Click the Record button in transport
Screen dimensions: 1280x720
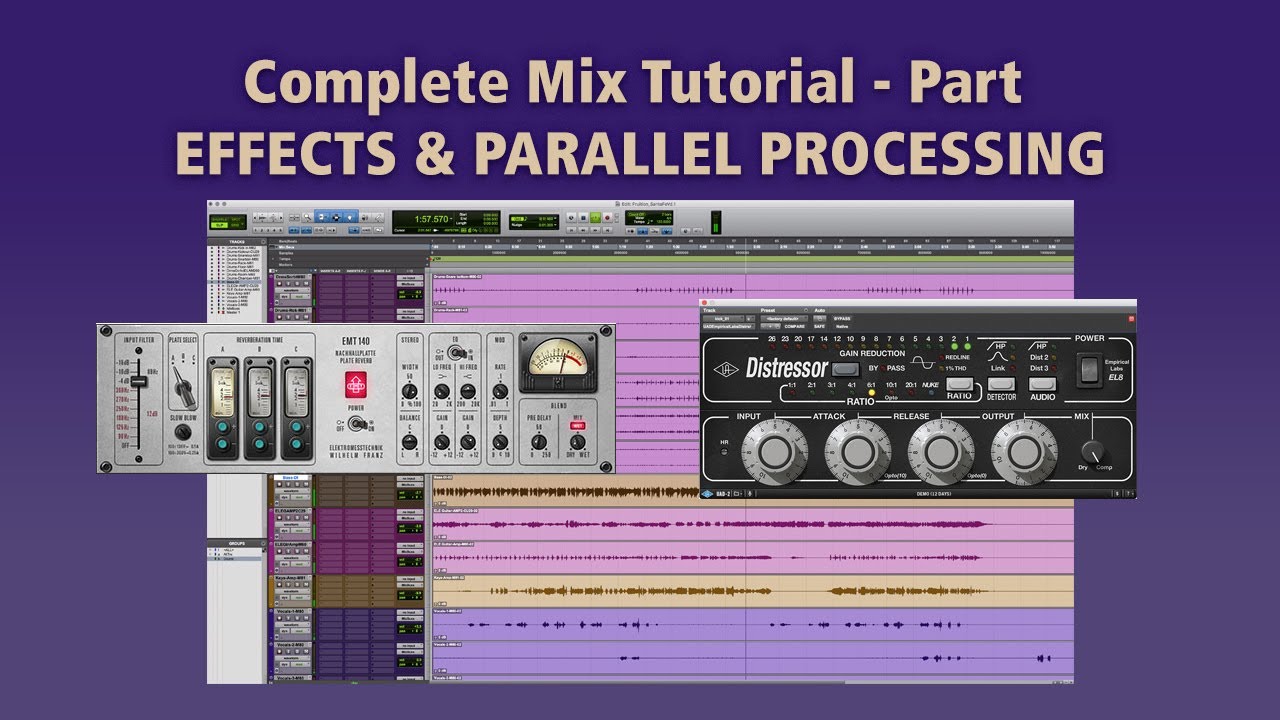(x=607, y=217)
